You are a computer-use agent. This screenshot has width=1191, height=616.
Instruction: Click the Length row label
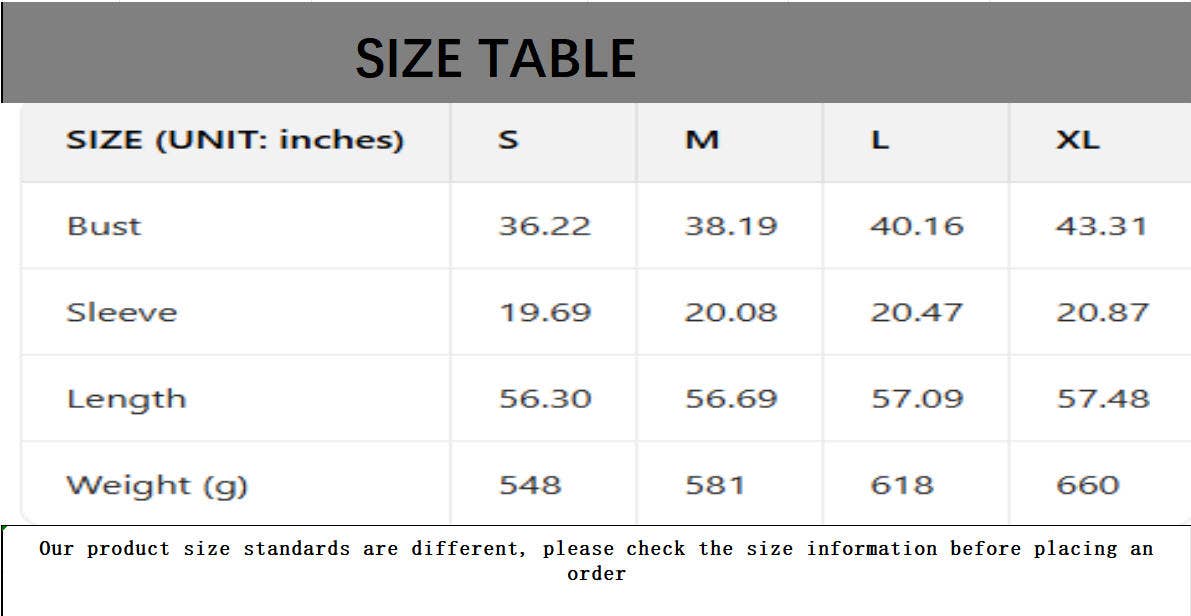click(x=126, y=399)
